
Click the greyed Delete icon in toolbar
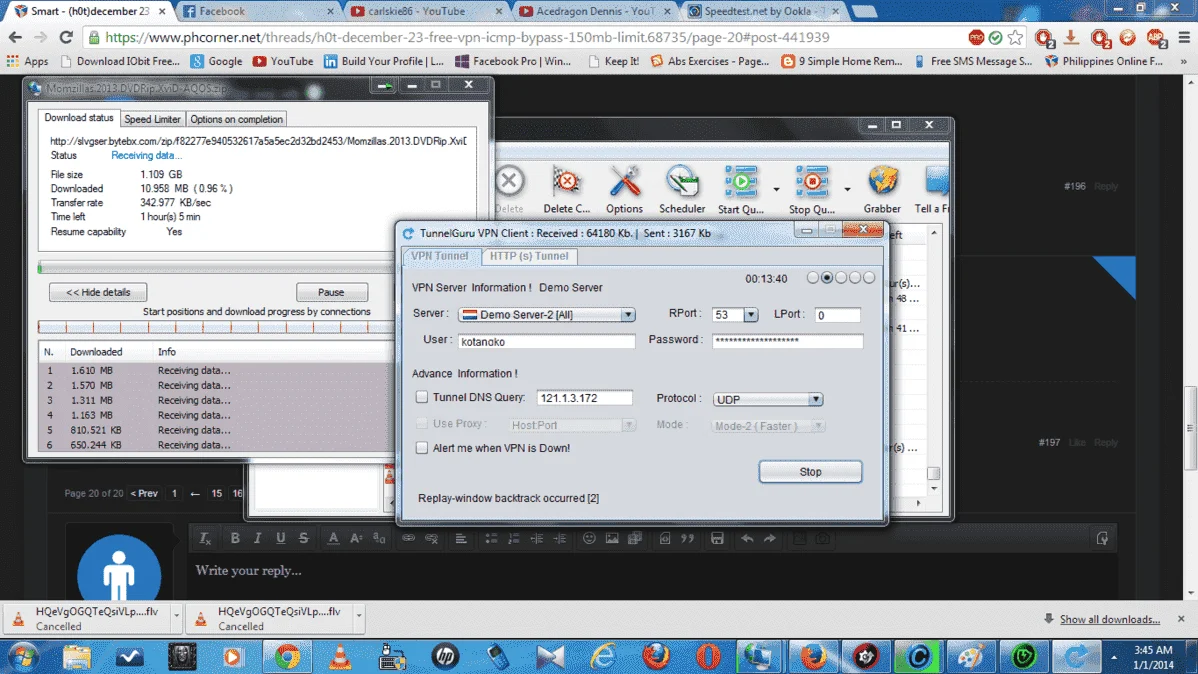click(x=510, y=182)
